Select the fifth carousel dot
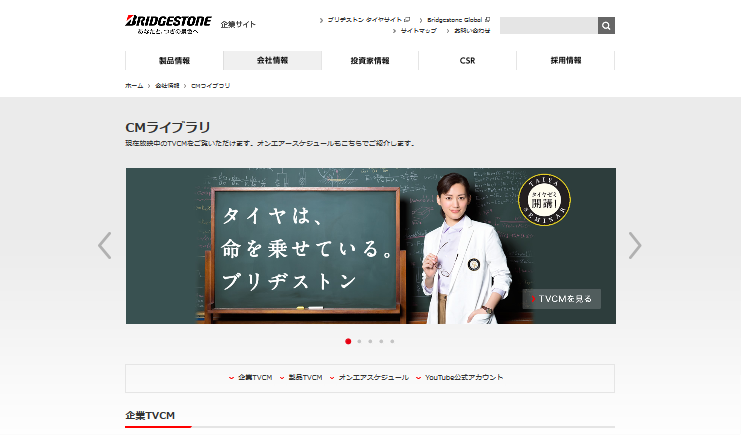 (x=392, y=341)
